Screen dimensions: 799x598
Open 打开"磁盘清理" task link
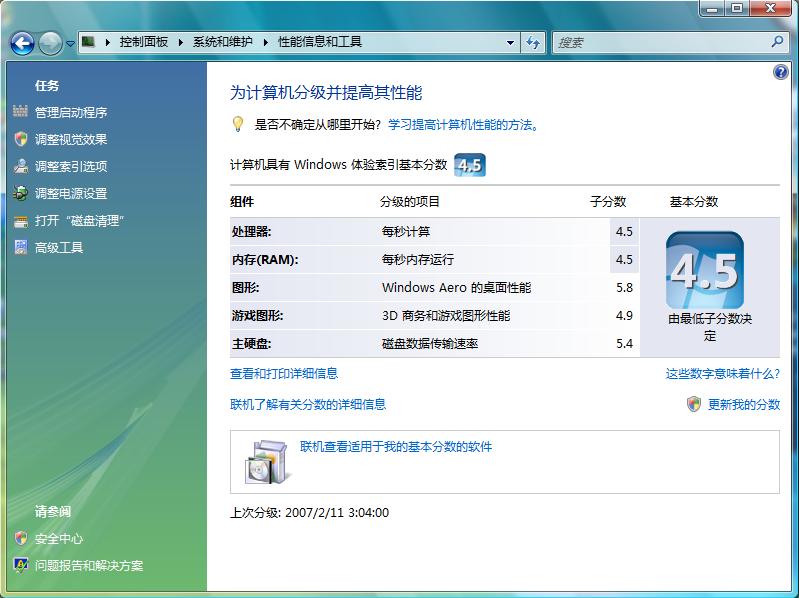[79, 221]
